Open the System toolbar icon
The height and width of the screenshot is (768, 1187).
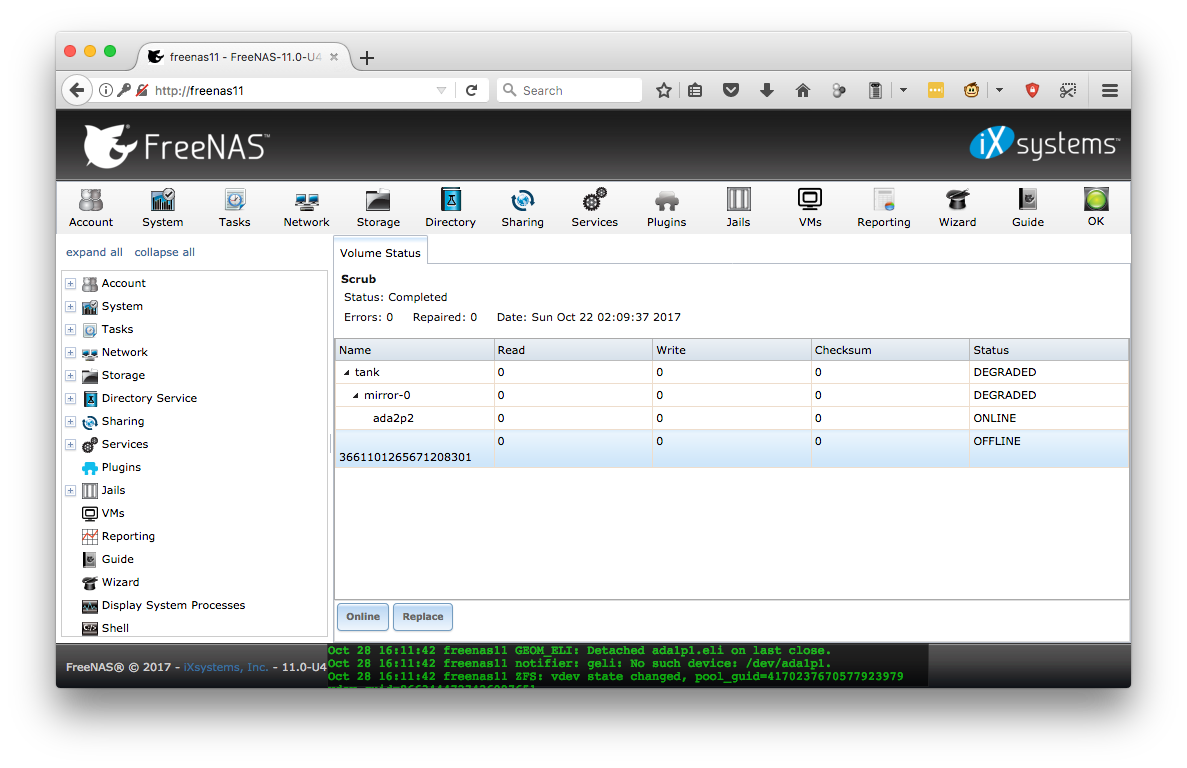[163, 207]
